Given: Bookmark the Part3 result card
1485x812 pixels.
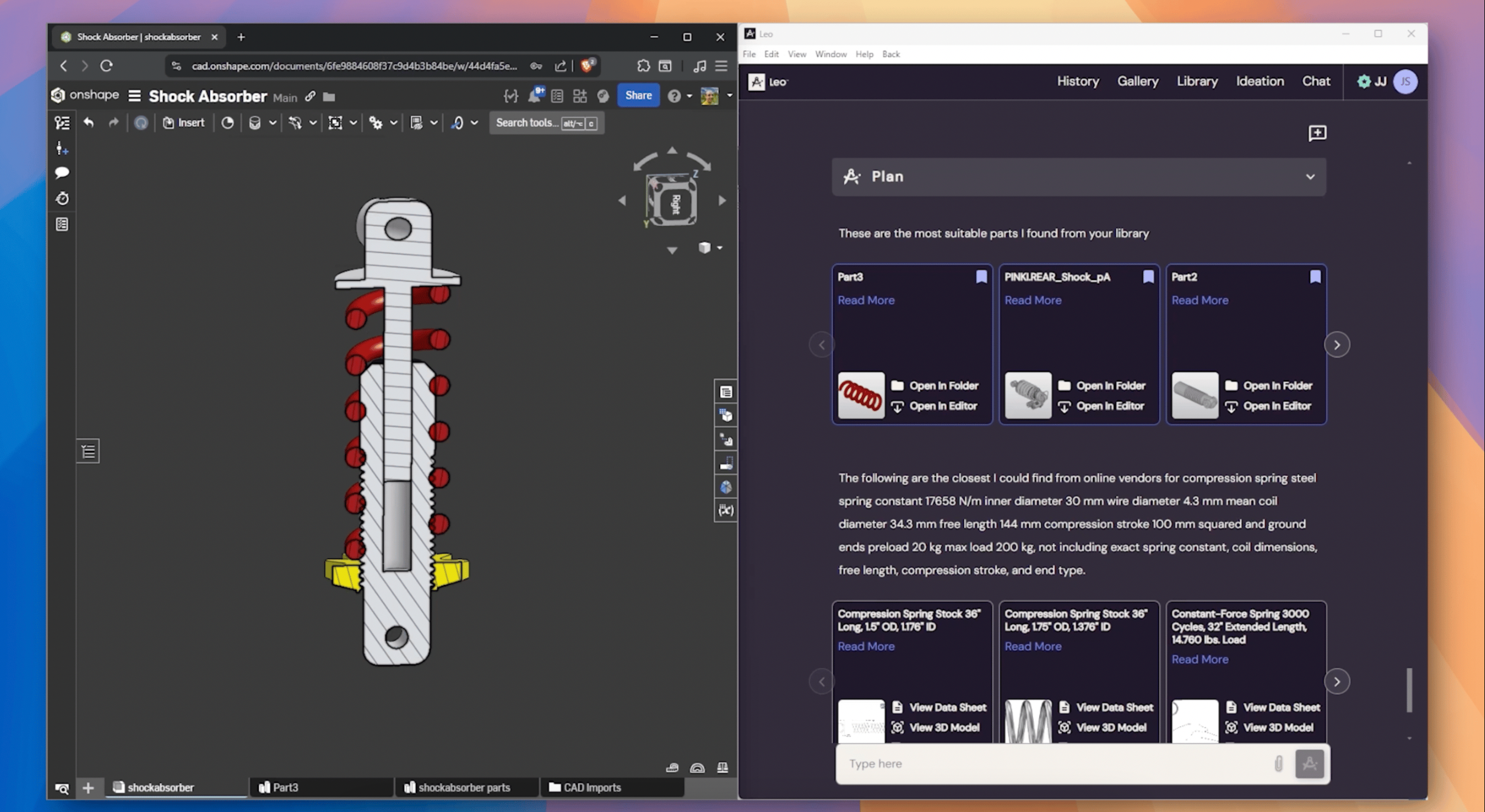Looking at the screenshot, I should 981,277.
